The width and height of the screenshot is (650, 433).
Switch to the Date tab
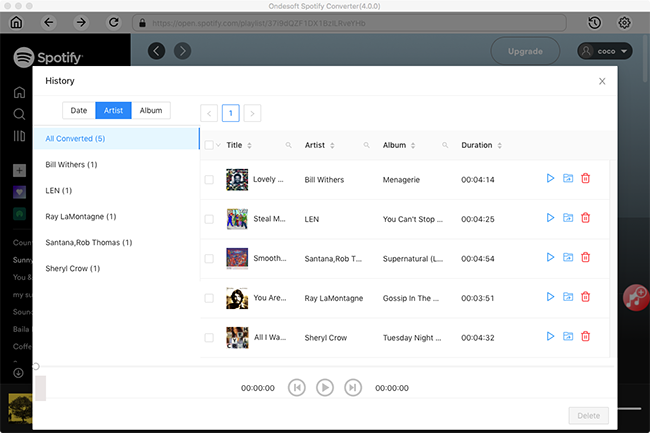pos(78,111)
